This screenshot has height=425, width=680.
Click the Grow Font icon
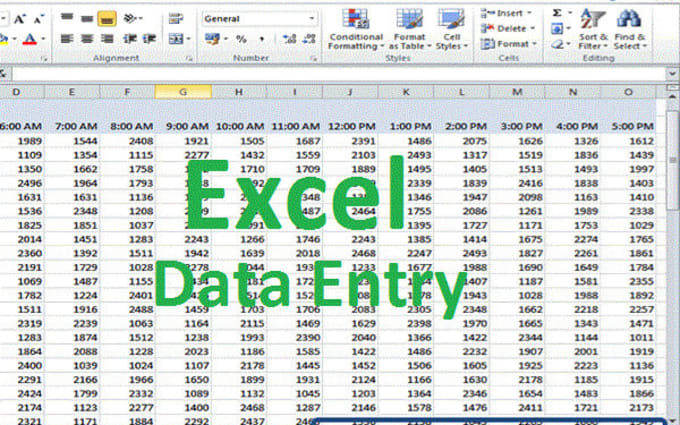[20, 19]
